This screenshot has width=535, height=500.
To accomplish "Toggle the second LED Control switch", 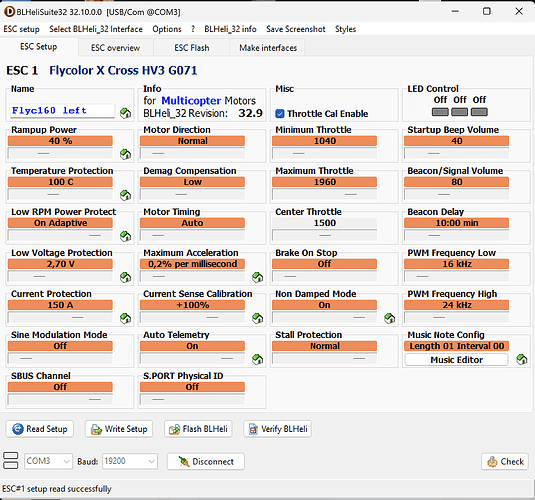I will pyautogui.click(x=460, y=112).
